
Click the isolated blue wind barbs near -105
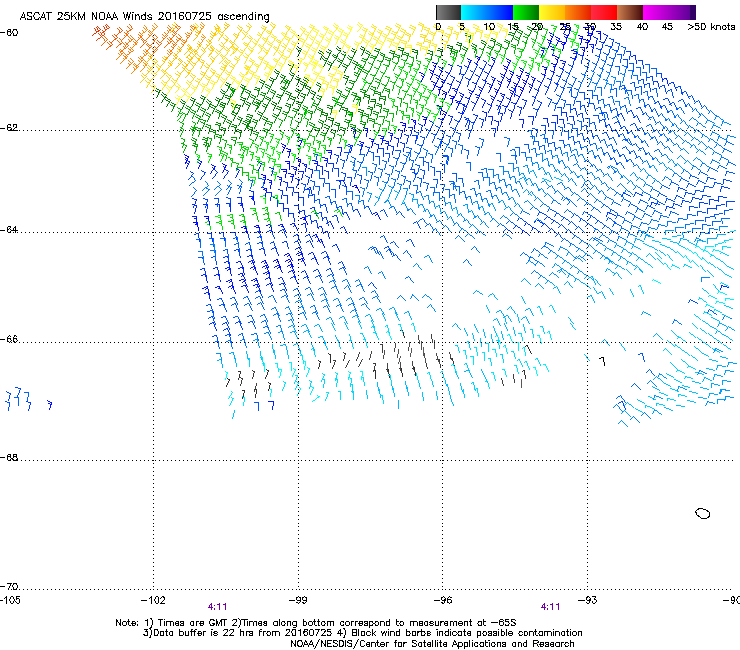pyautogui.click(x=28, y=399)
